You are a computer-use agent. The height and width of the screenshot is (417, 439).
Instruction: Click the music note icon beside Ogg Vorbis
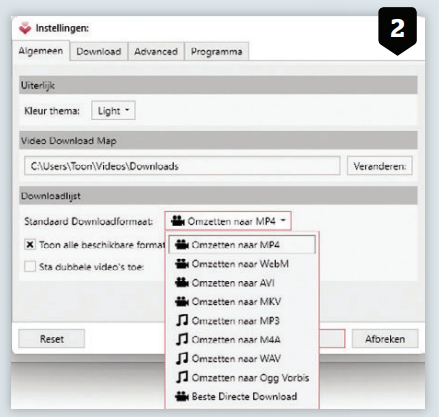pyautogui.click(x=182, y=378)
